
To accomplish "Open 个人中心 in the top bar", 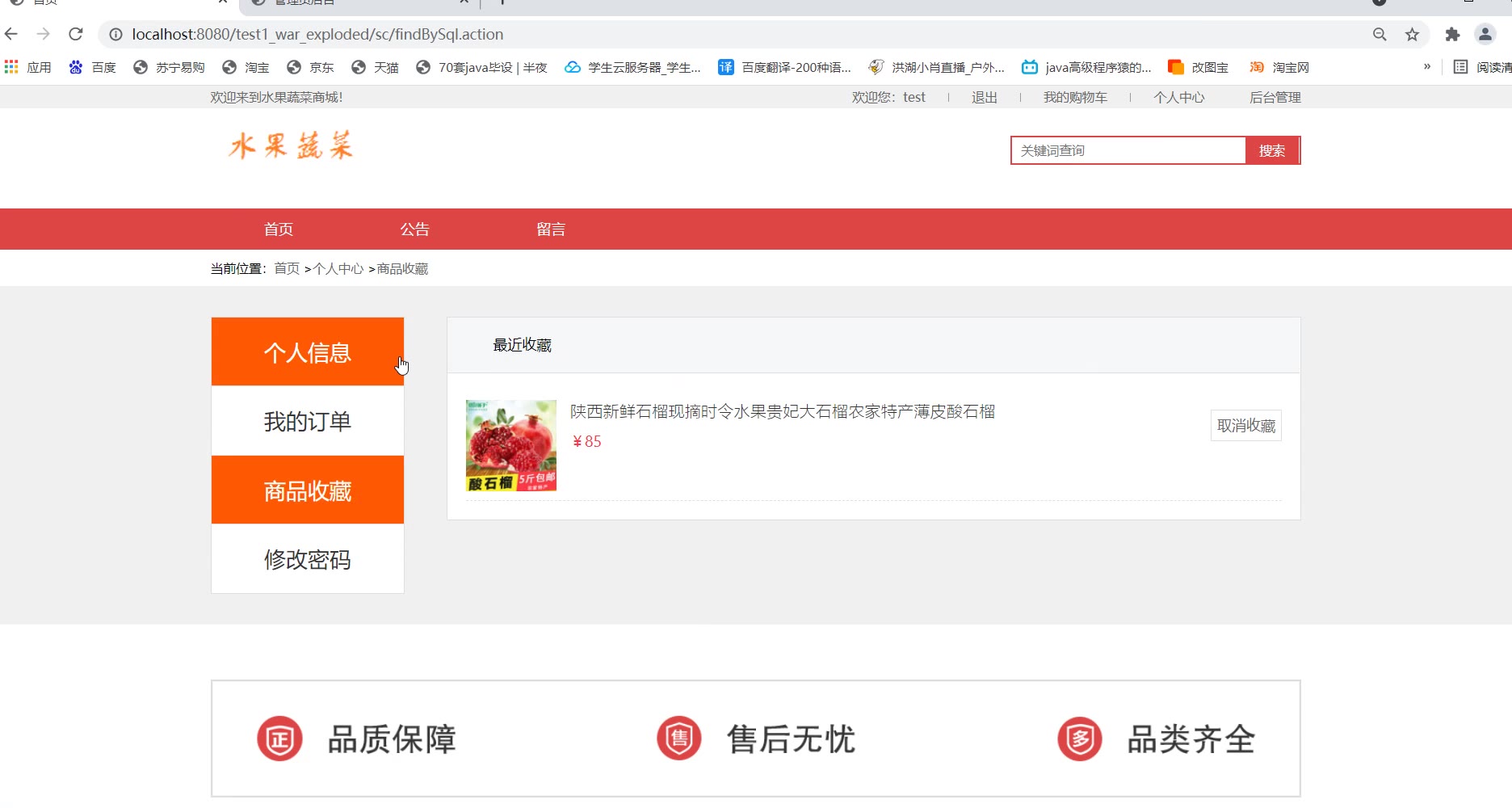I will pyautogui.click(x=1179, y=98).
